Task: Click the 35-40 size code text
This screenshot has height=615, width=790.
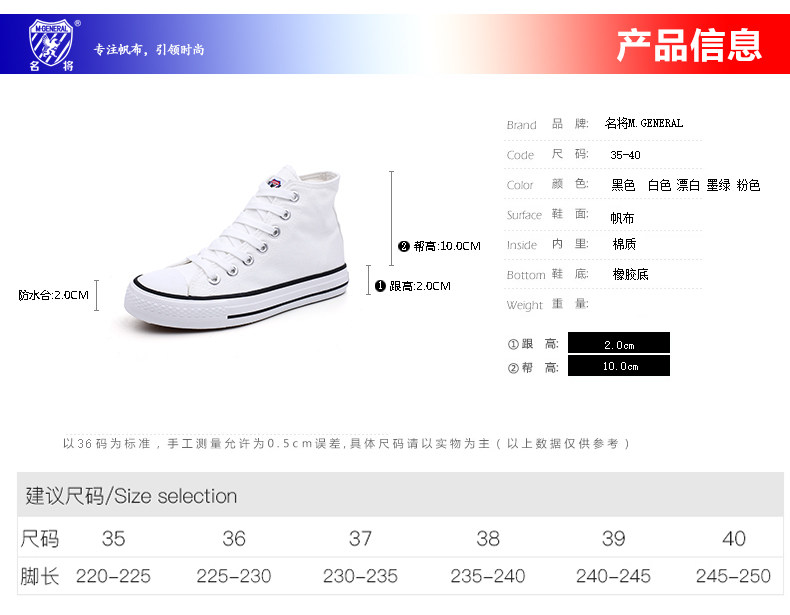Action: point(625,155)
